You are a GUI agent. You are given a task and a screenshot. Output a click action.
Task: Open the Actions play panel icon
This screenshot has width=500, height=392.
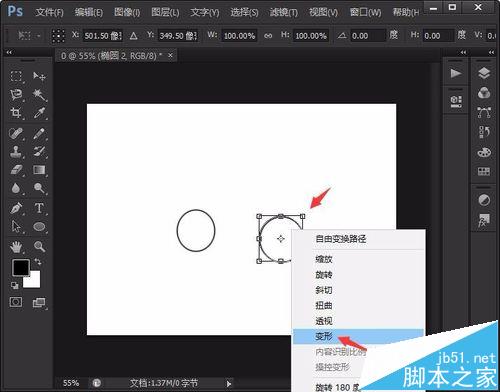coord(456,73)
